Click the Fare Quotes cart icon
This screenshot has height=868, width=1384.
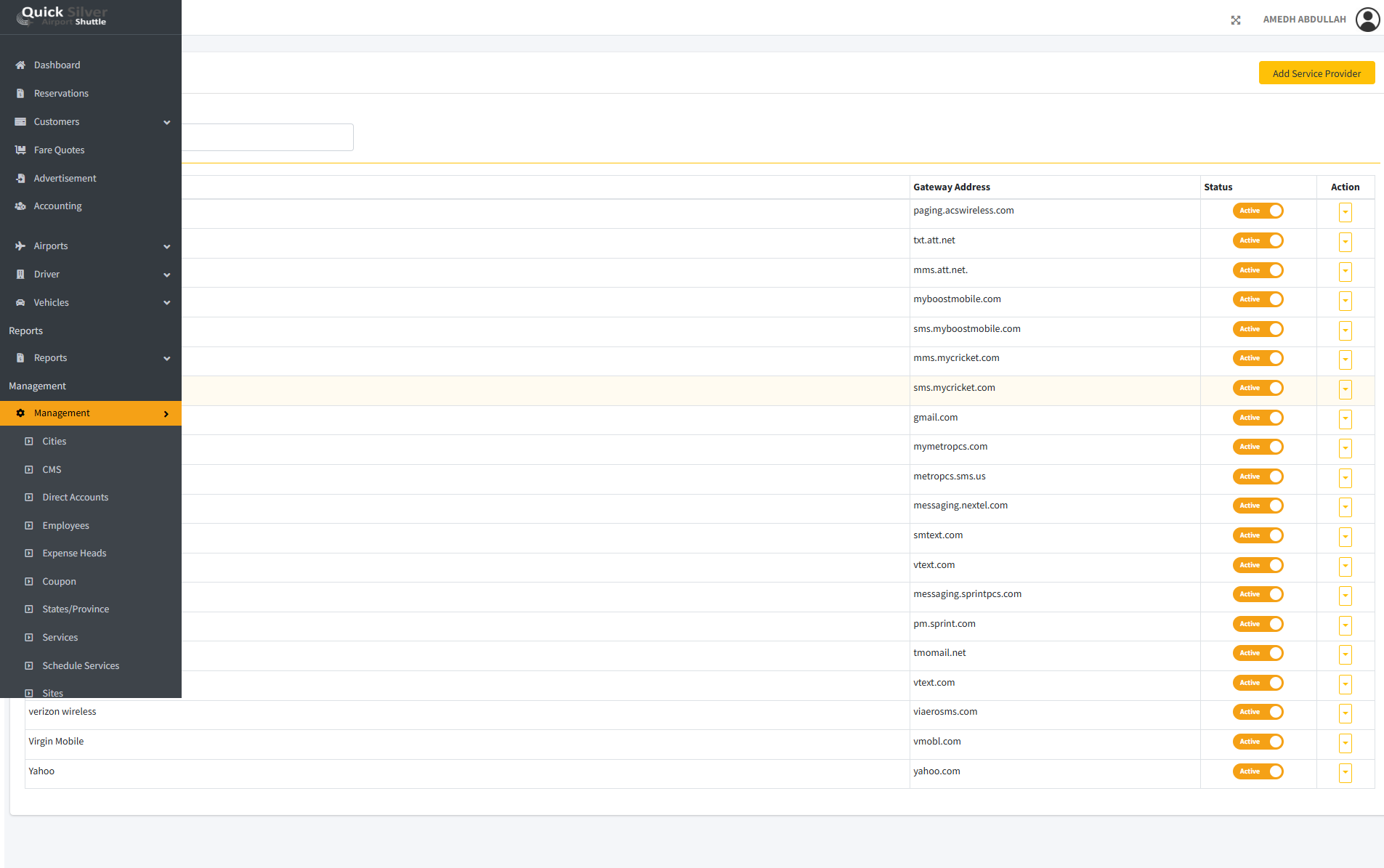(x=20, y=150)
